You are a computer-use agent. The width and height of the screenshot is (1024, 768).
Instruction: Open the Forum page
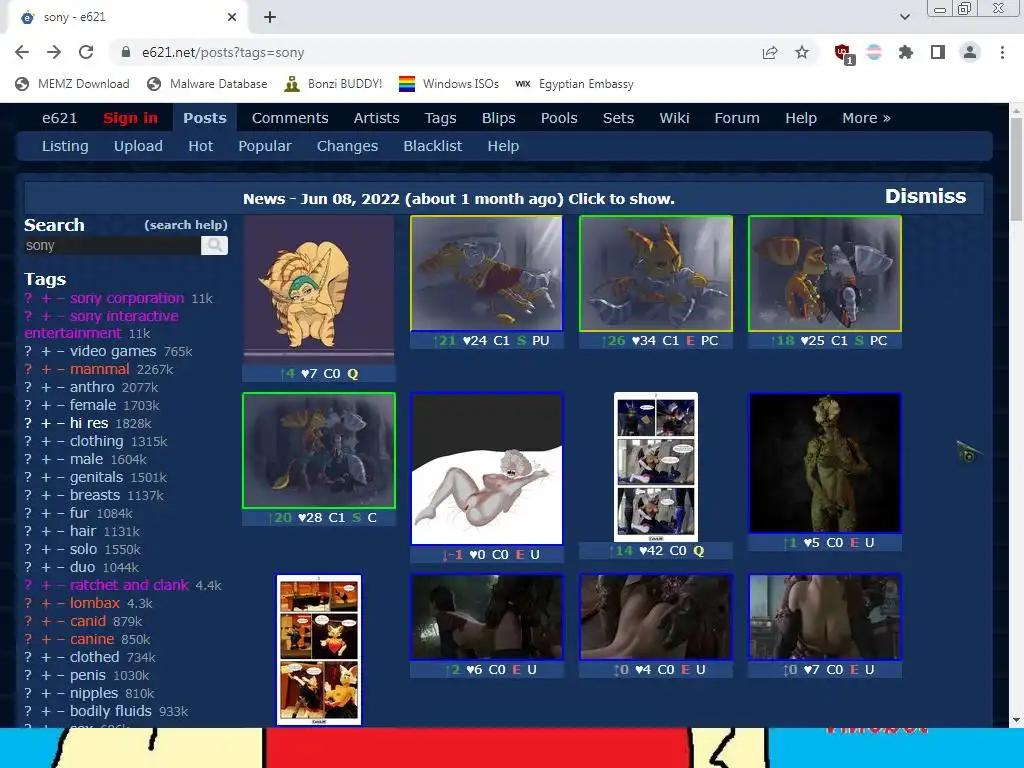click(737, 118)
